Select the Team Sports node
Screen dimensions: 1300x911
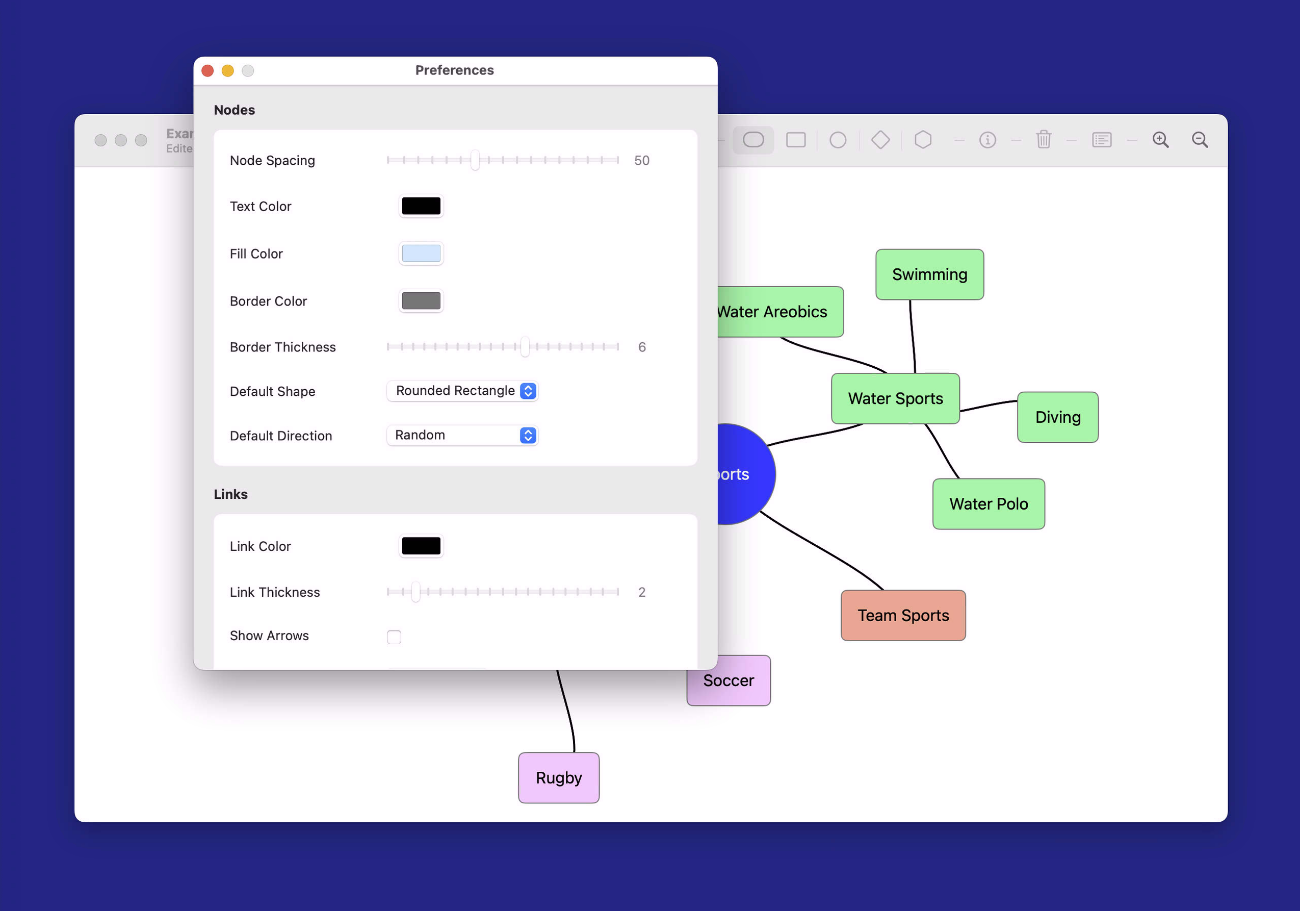903,615
